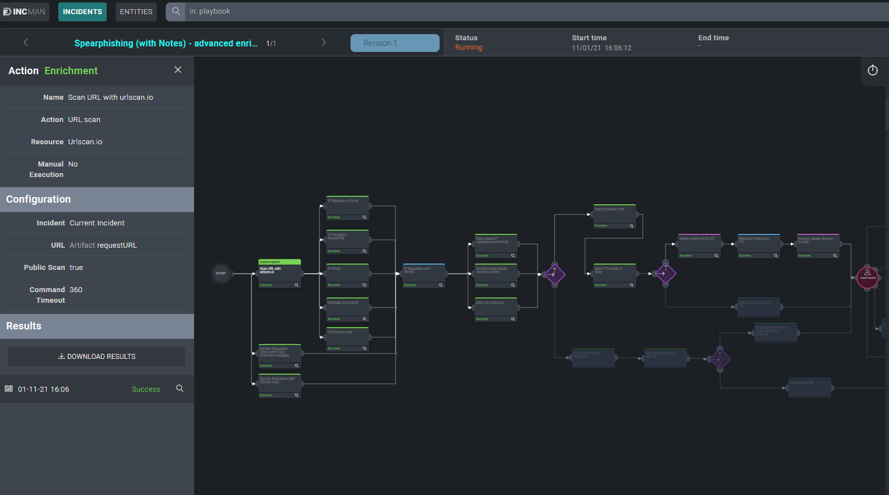Open result details magnifier for 01-11-21 16:06

tap(180, 389)
